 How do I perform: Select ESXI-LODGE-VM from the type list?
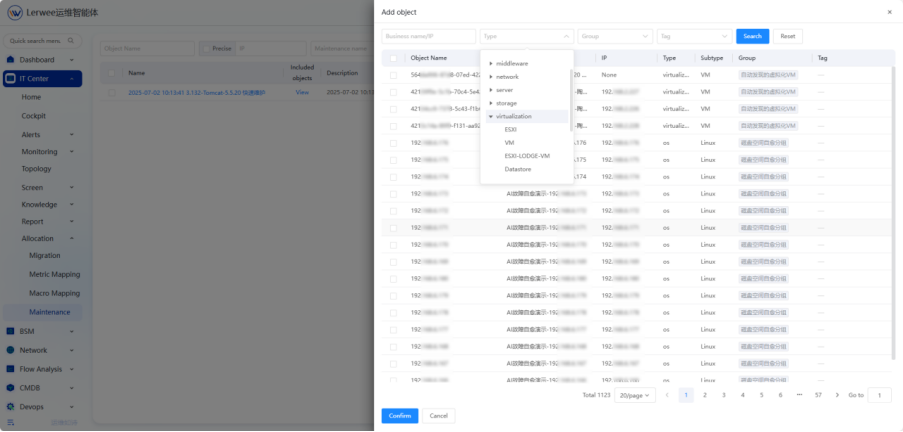(527, 155)
